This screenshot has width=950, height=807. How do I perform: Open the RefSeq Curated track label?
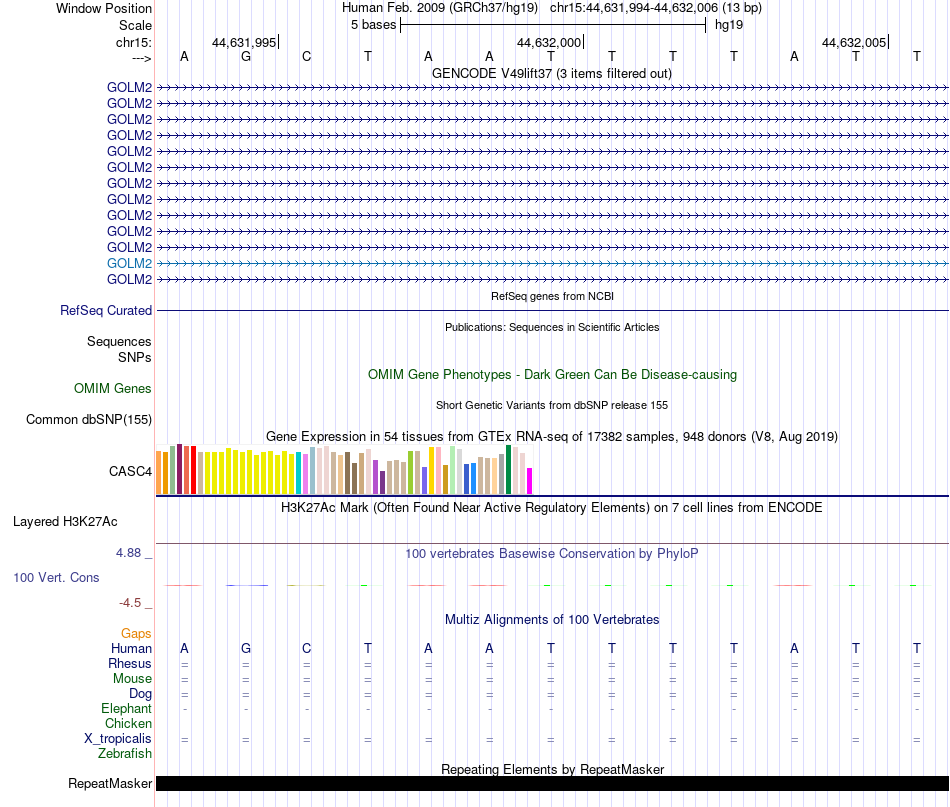coord(105,311)
